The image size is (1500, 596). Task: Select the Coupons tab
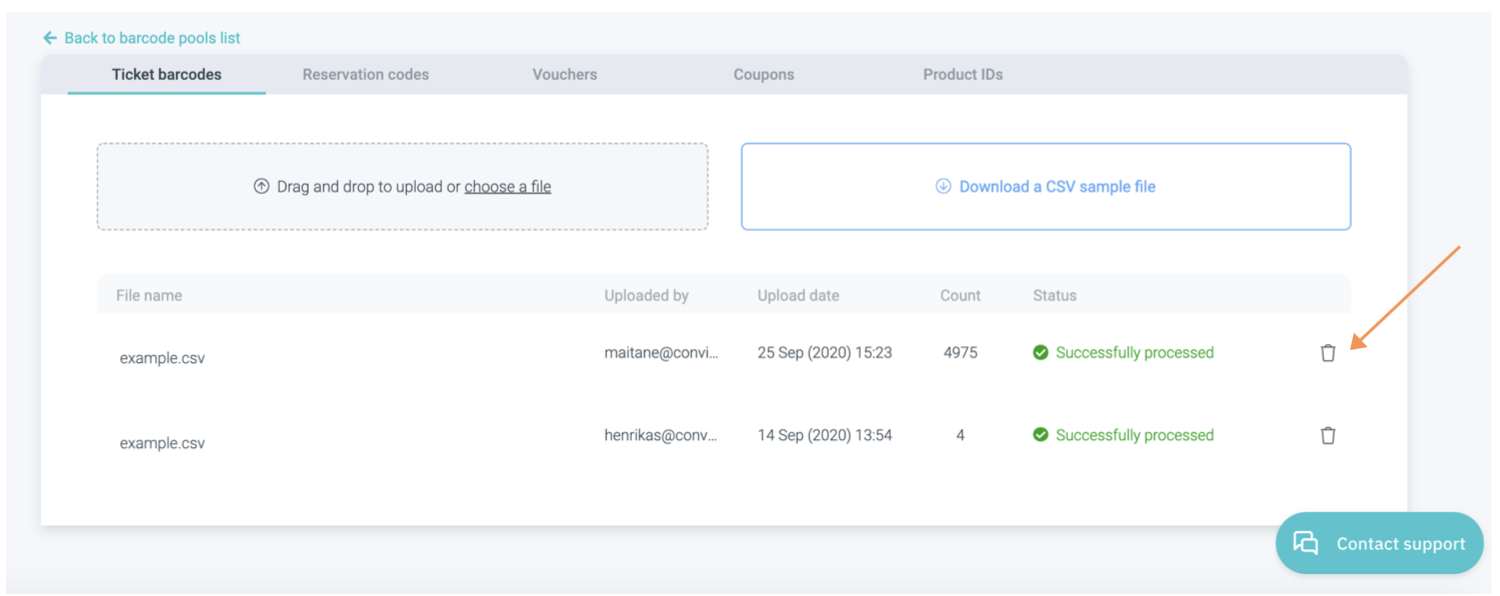pos(763,74)
